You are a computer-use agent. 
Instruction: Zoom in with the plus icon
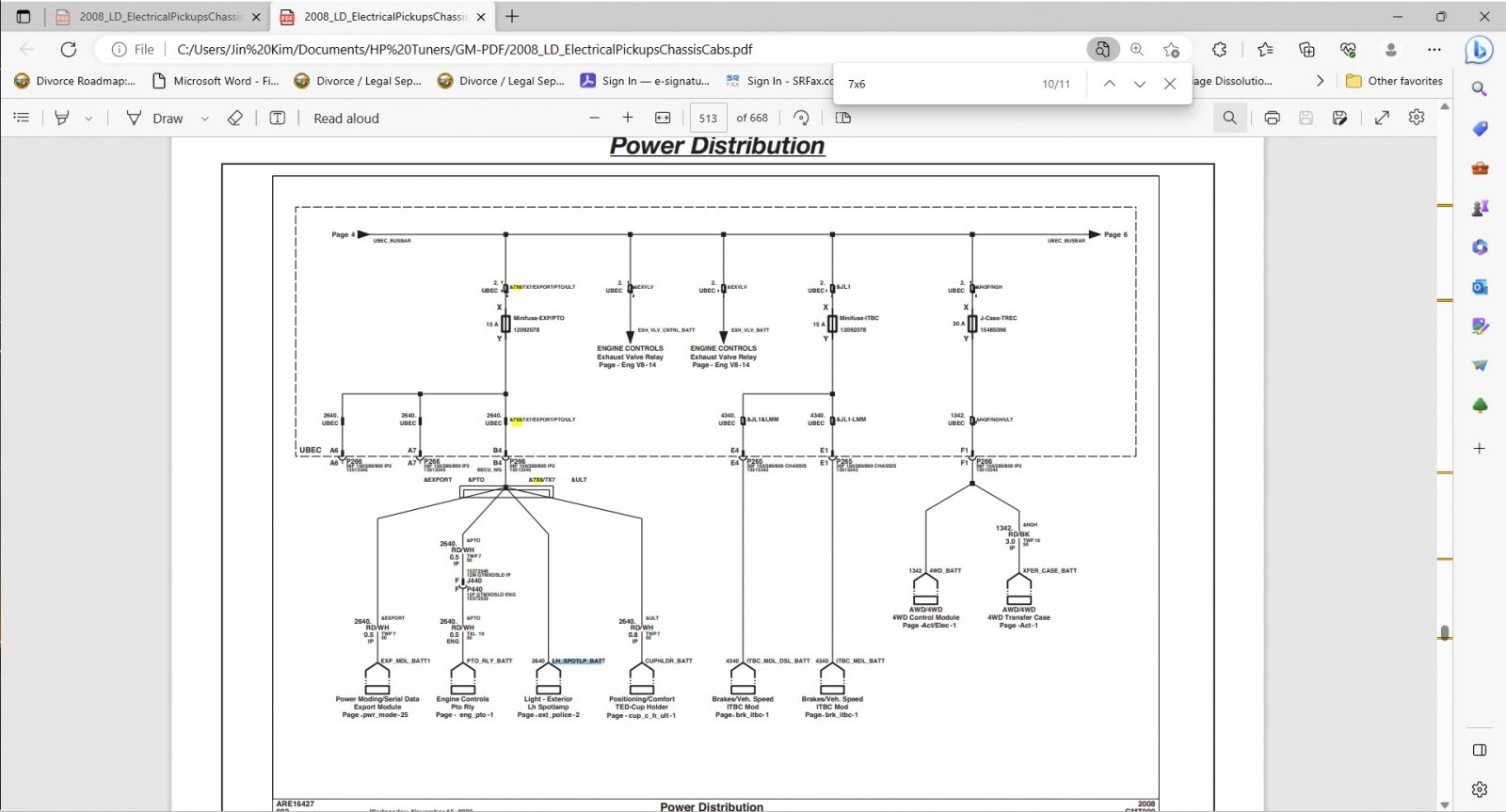pos(628,118)
